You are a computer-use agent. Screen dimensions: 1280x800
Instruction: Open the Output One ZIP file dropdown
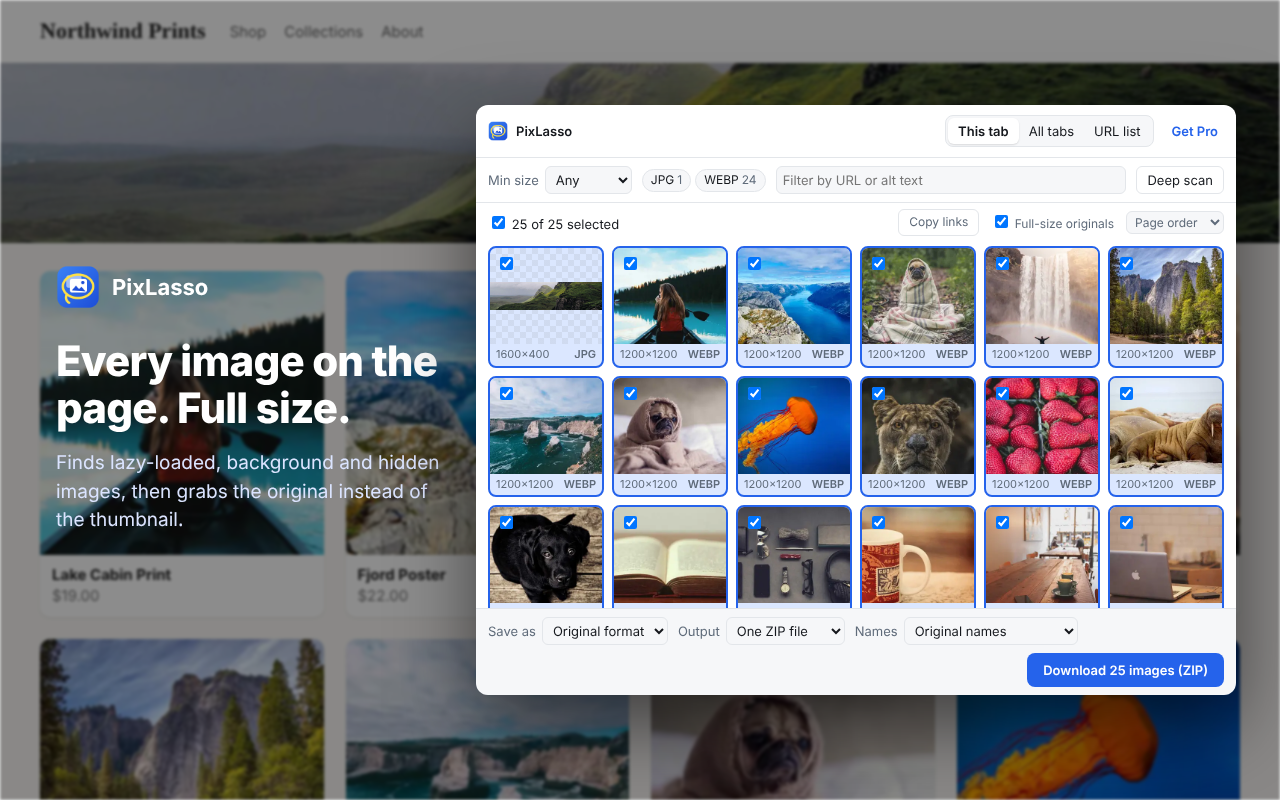[785, 631]
